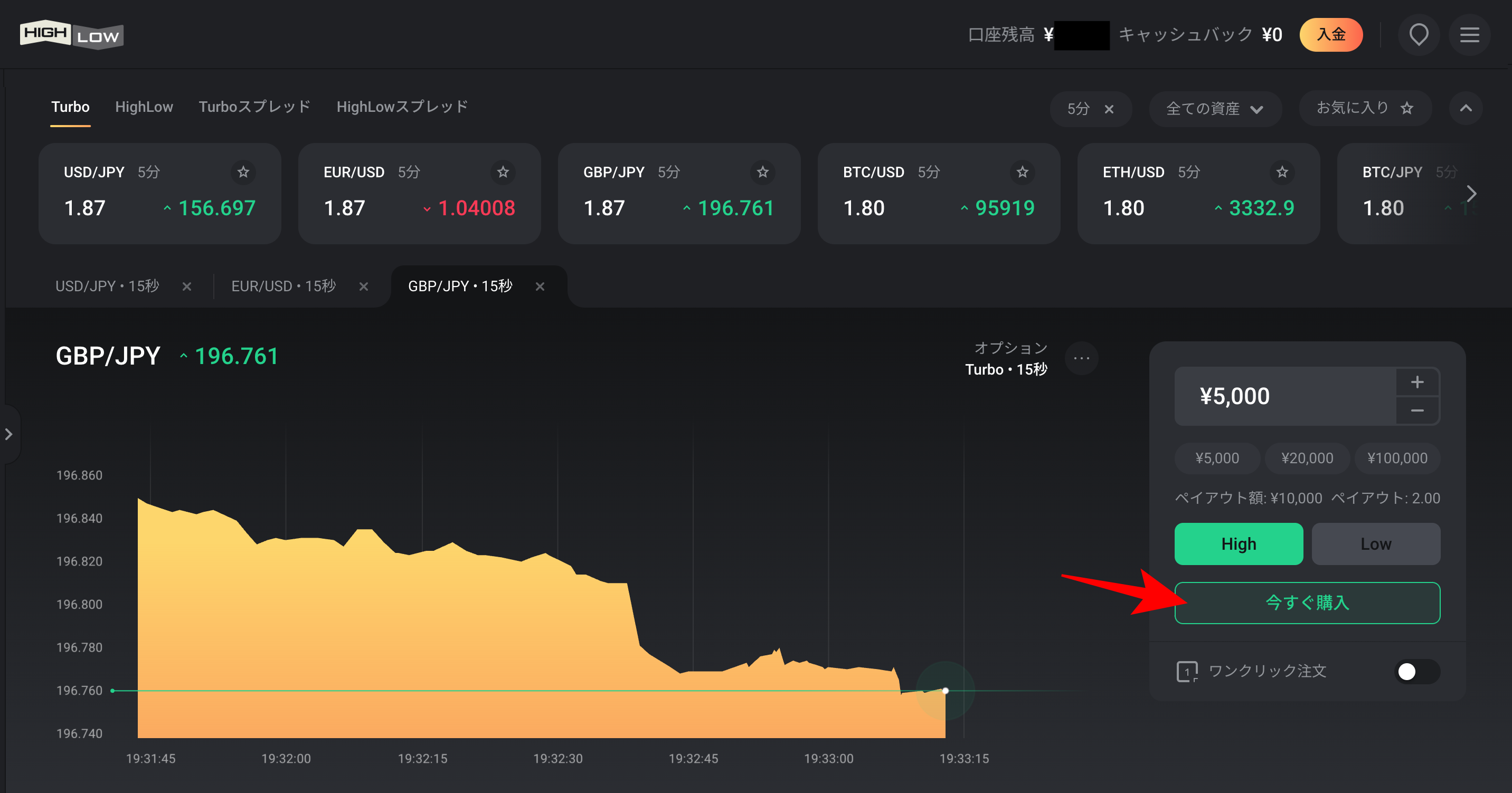Click the ペイアウト額: ¥10,000 text

[x=1248, y=498]
